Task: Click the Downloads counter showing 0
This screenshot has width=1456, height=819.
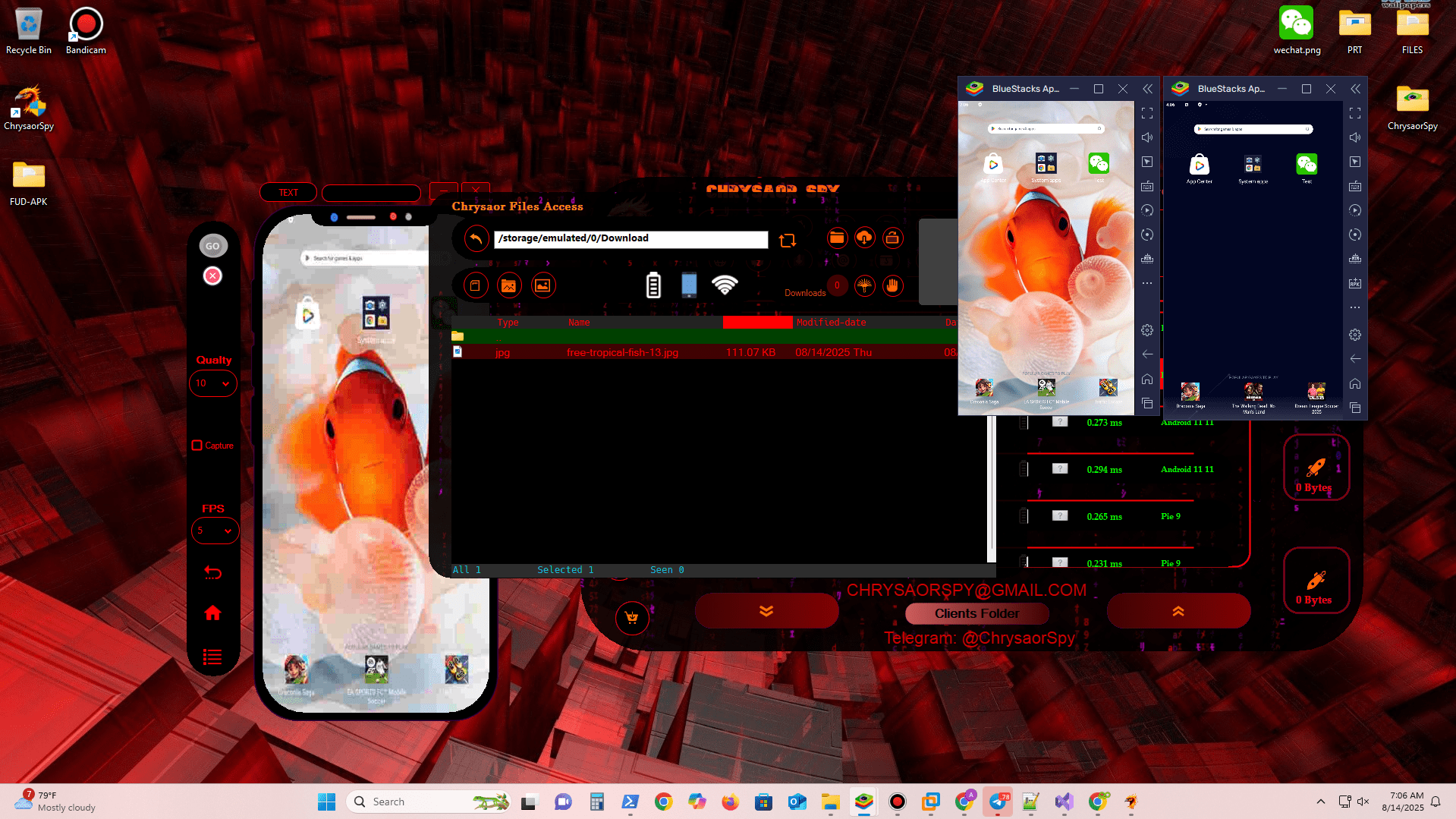Action: pos(837,285)
